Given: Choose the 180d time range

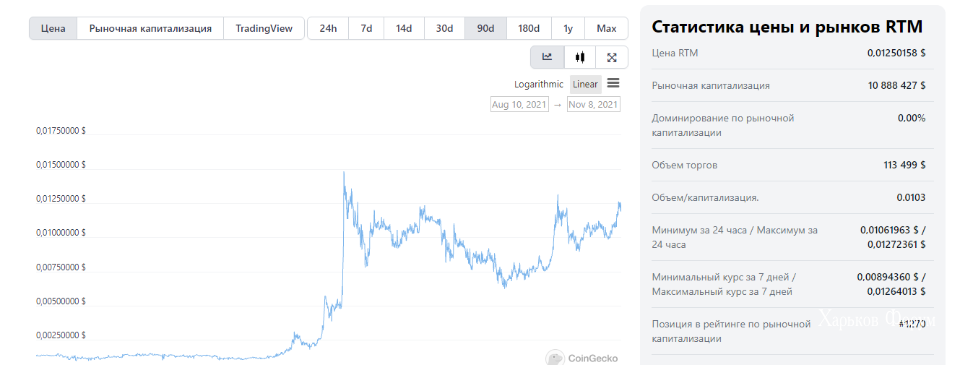Looking at the screenshot, I should 529,28.
